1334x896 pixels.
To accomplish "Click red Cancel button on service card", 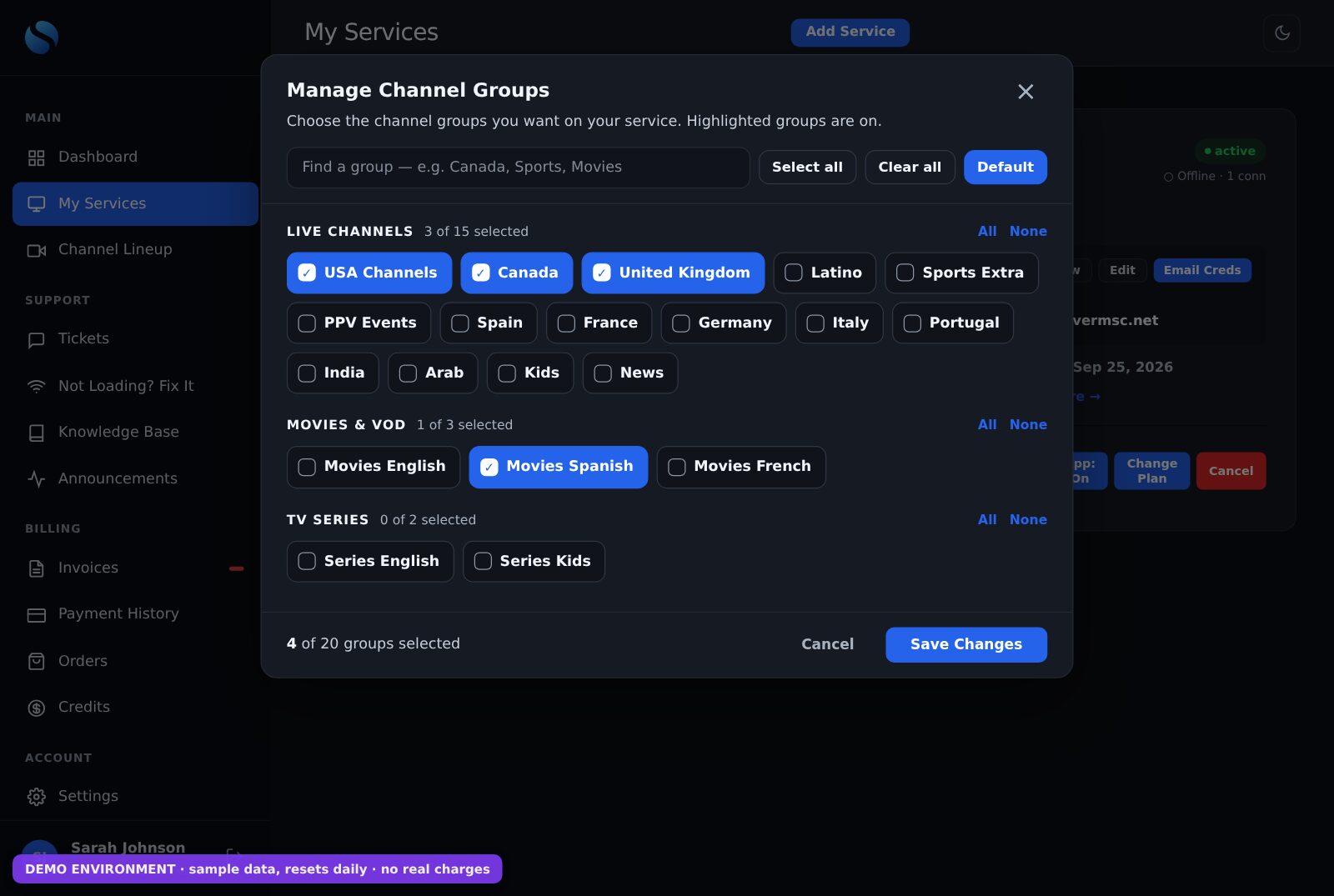I will (1231, 472).
